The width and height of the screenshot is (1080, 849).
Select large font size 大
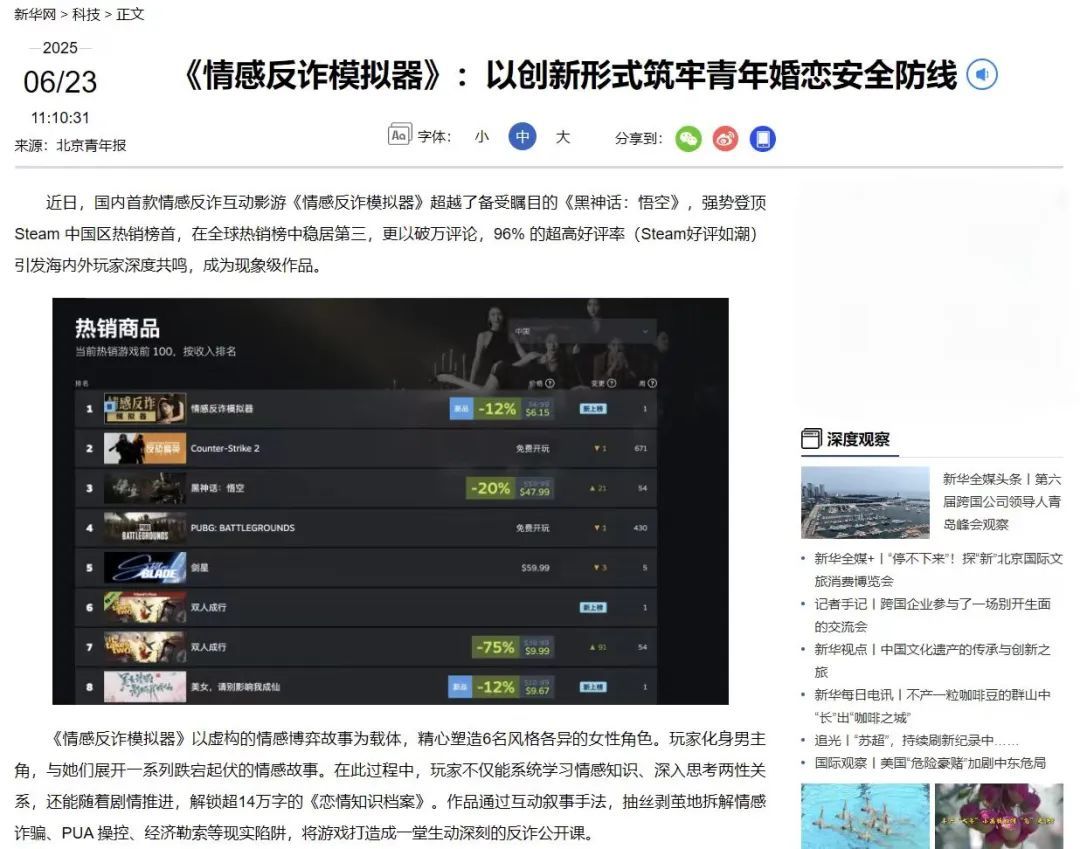[563, 136]
